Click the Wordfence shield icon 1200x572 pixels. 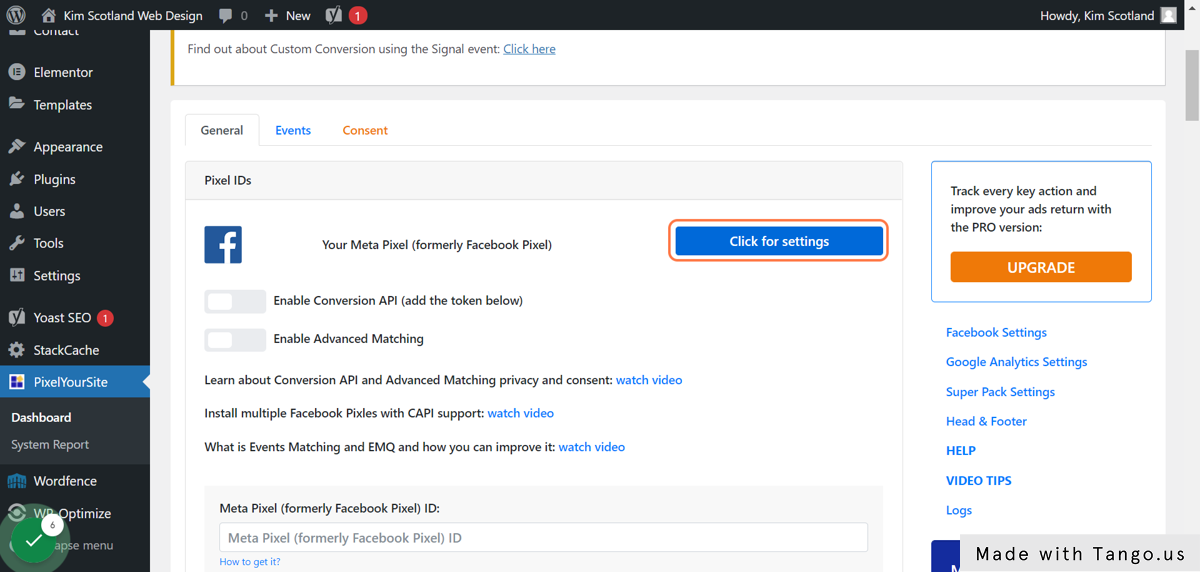click(x=16, y=481)
